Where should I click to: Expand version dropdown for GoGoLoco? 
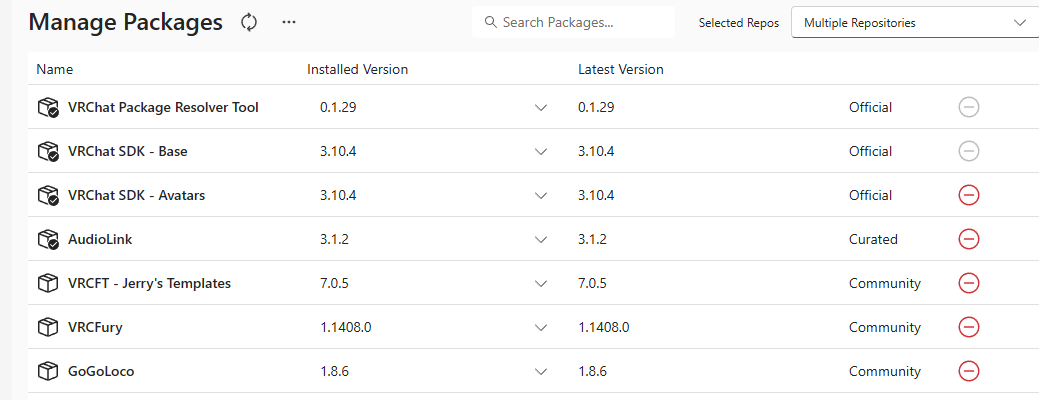541,372
